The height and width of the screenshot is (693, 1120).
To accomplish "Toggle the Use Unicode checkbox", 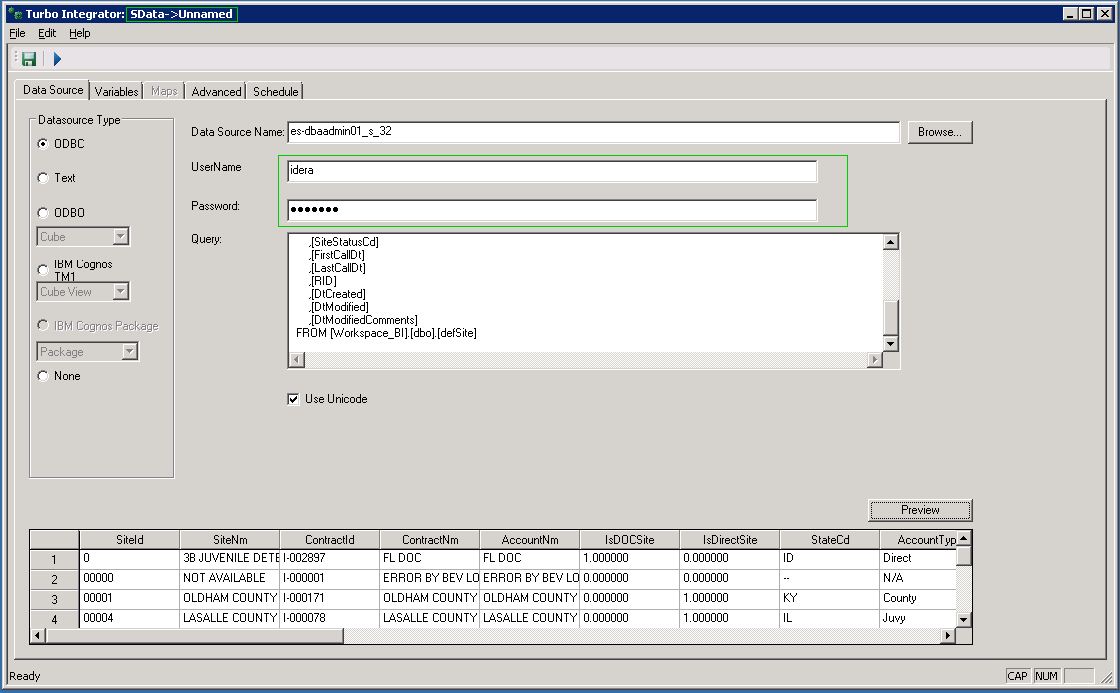I will tap(293, 399).
